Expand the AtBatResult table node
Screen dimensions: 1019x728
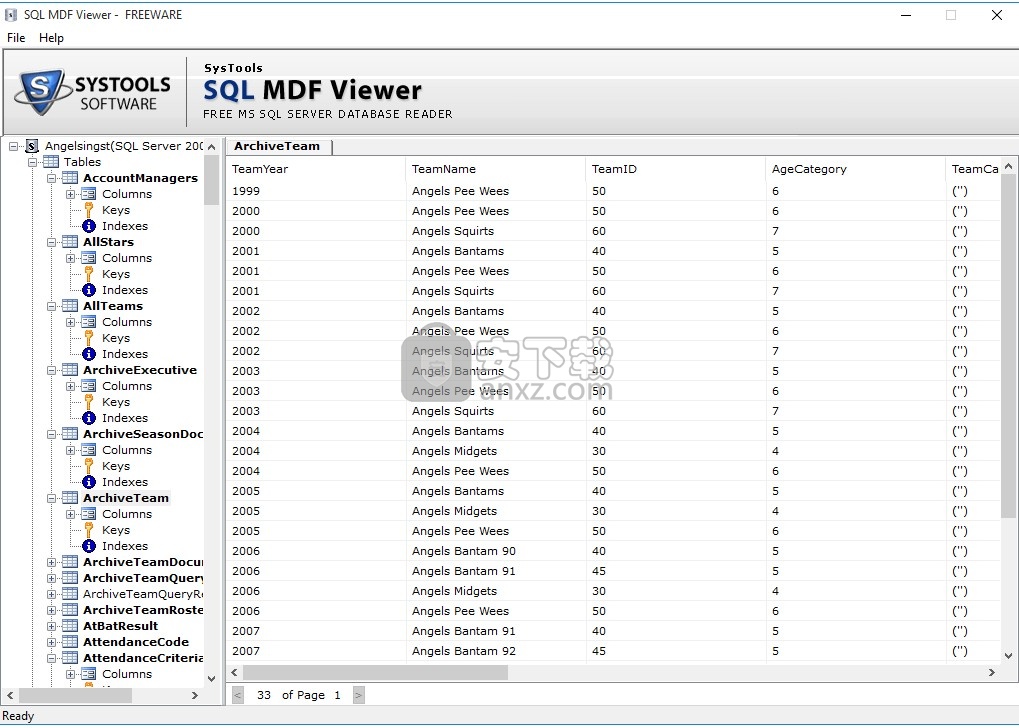[x=51, y=626]
